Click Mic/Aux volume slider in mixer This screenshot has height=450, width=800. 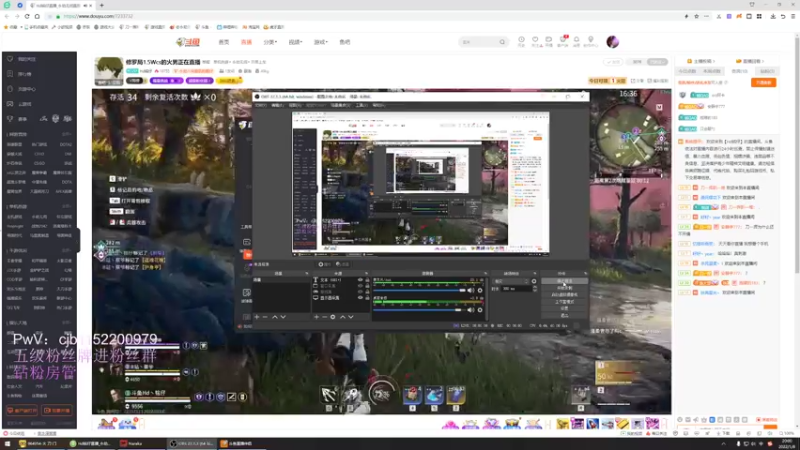click(419, 290)
